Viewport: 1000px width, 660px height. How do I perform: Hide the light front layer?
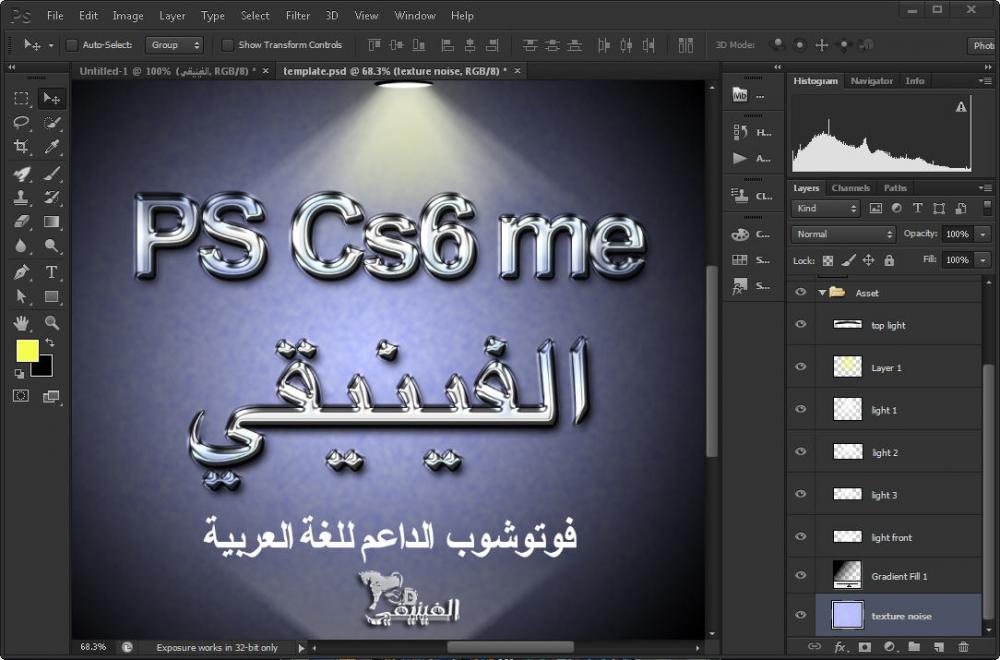click(800, 536)
